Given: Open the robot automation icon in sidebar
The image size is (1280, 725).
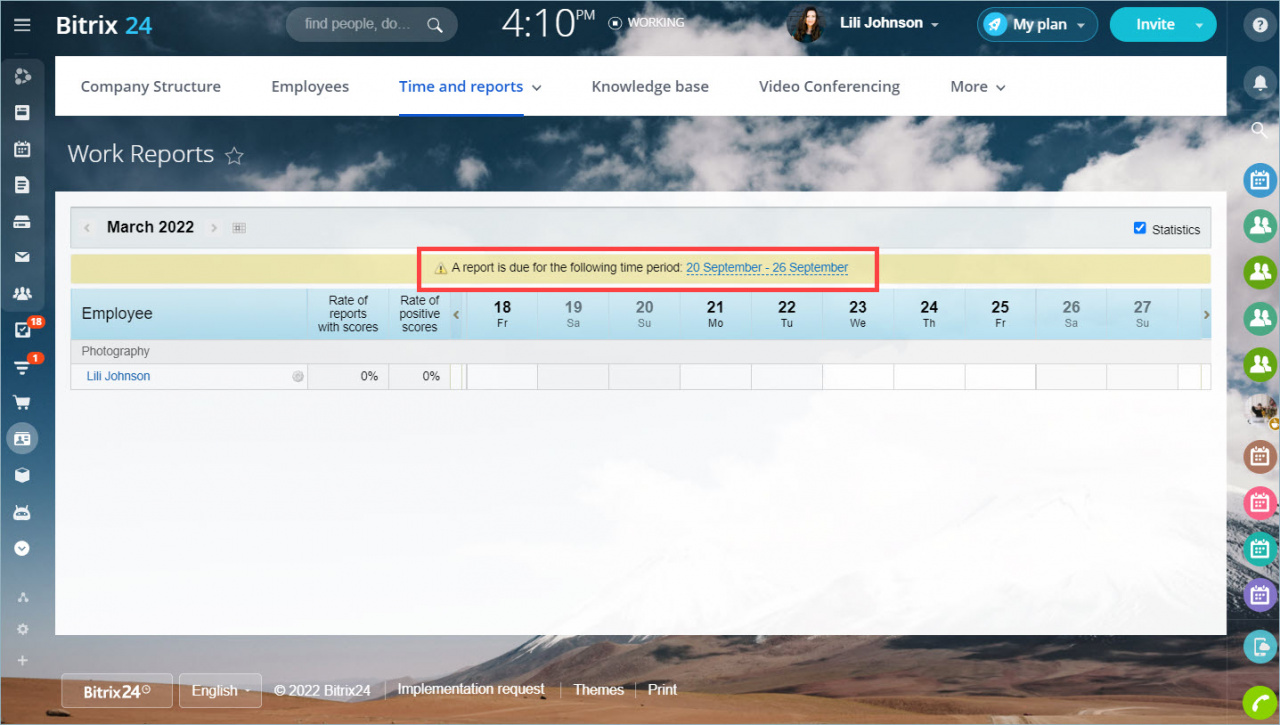Looking at the screenshot, I should tap(22, 512).
